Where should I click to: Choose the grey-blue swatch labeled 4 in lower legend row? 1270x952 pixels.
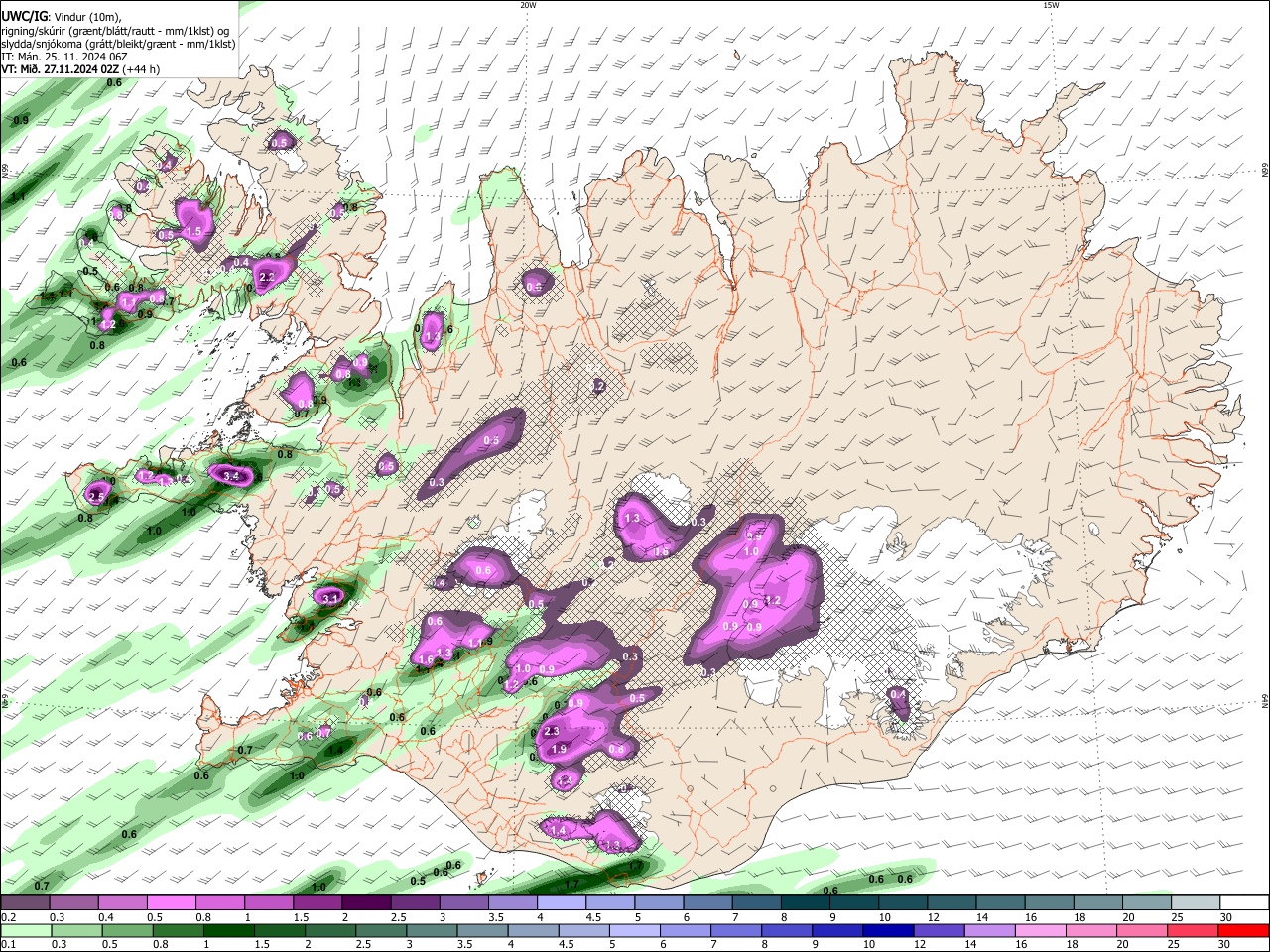click(x=533, y=931)
